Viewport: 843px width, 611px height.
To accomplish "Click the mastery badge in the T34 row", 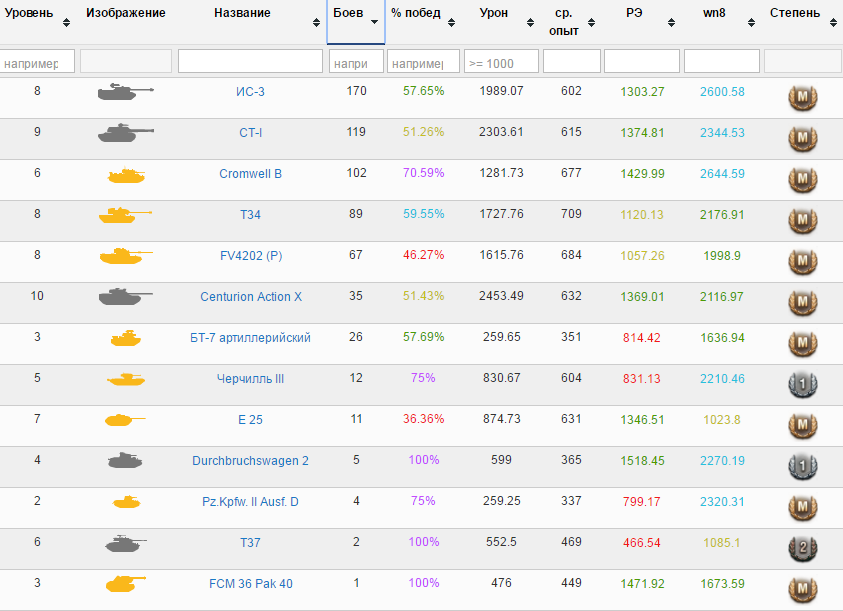I will coord(802,217).
